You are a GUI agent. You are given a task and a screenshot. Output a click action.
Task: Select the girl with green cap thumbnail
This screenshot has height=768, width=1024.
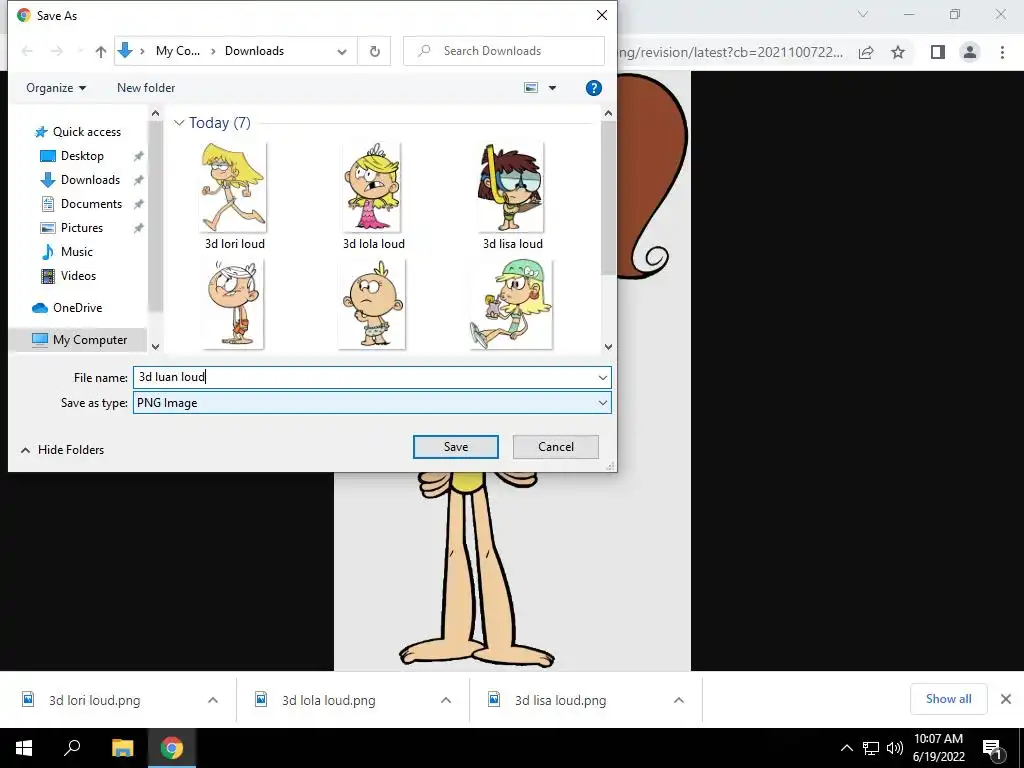(511, 304)
